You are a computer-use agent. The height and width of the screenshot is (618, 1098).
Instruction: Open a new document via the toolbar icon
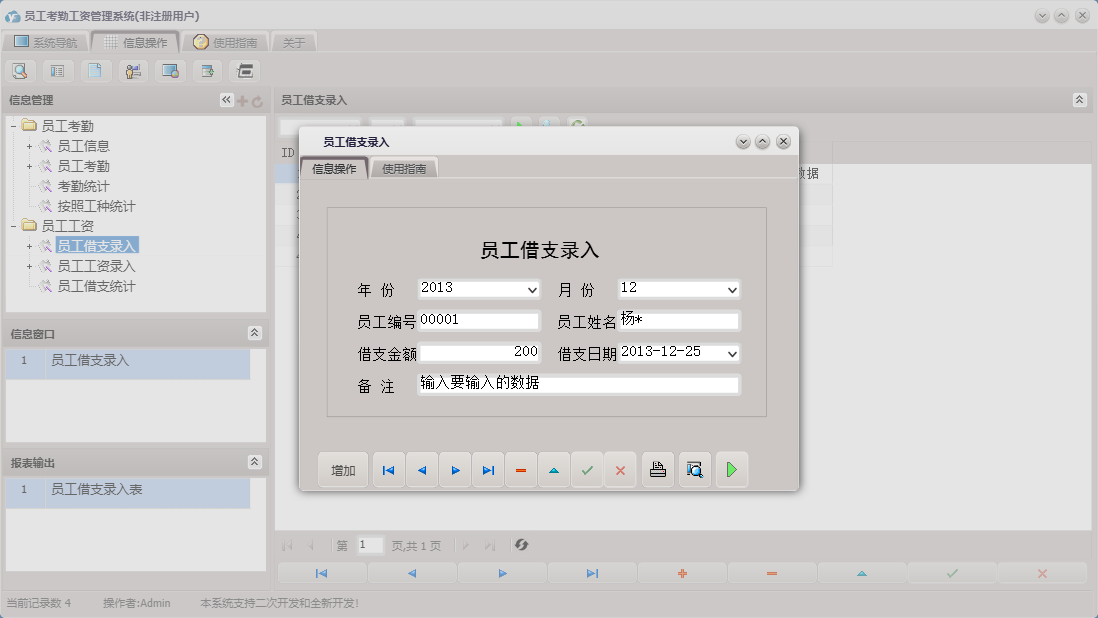[x=95, y=70]
